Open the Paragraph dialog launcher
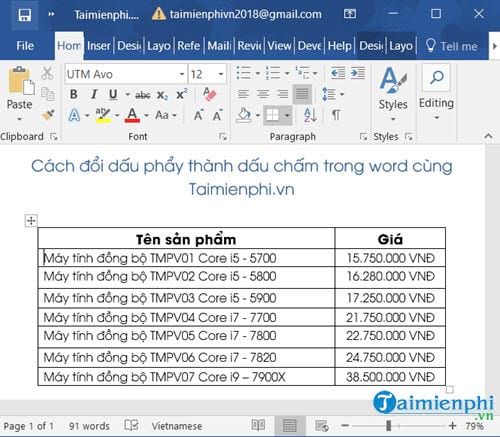500x437 pixels. pyautogui.click(x=363, y=136)
